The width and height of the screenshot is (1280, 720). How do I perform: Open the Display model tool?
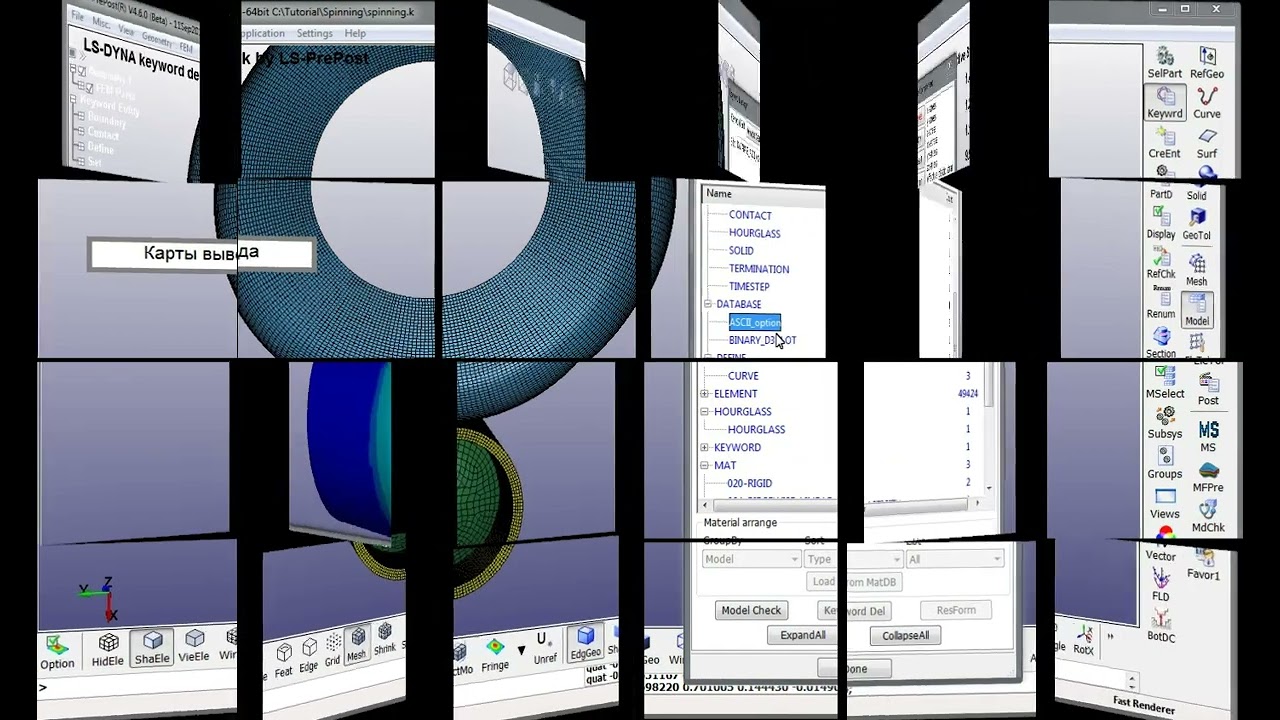tap(1161, 223)
